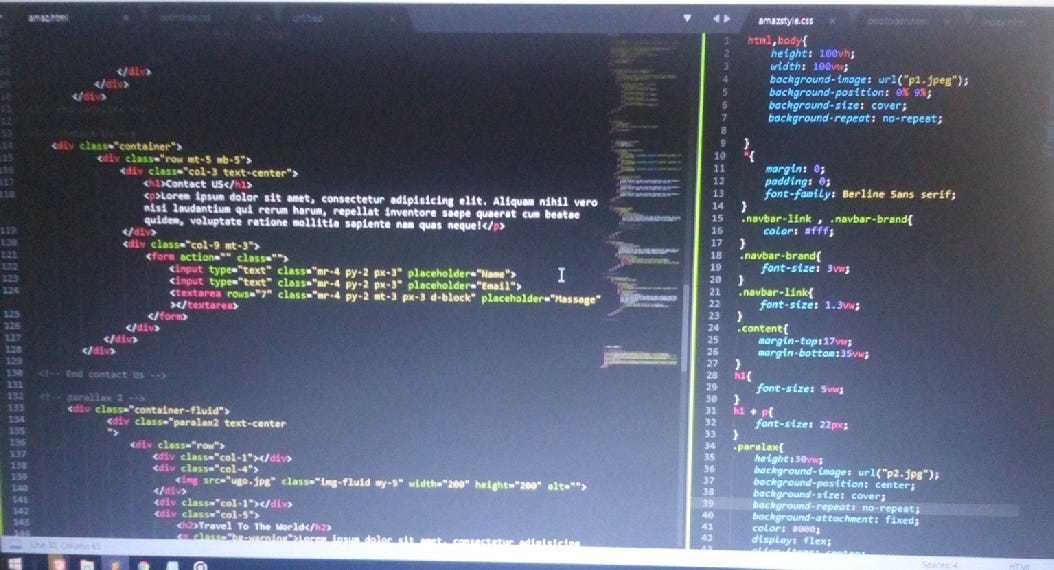Click the h1 + p selector line

754,411
